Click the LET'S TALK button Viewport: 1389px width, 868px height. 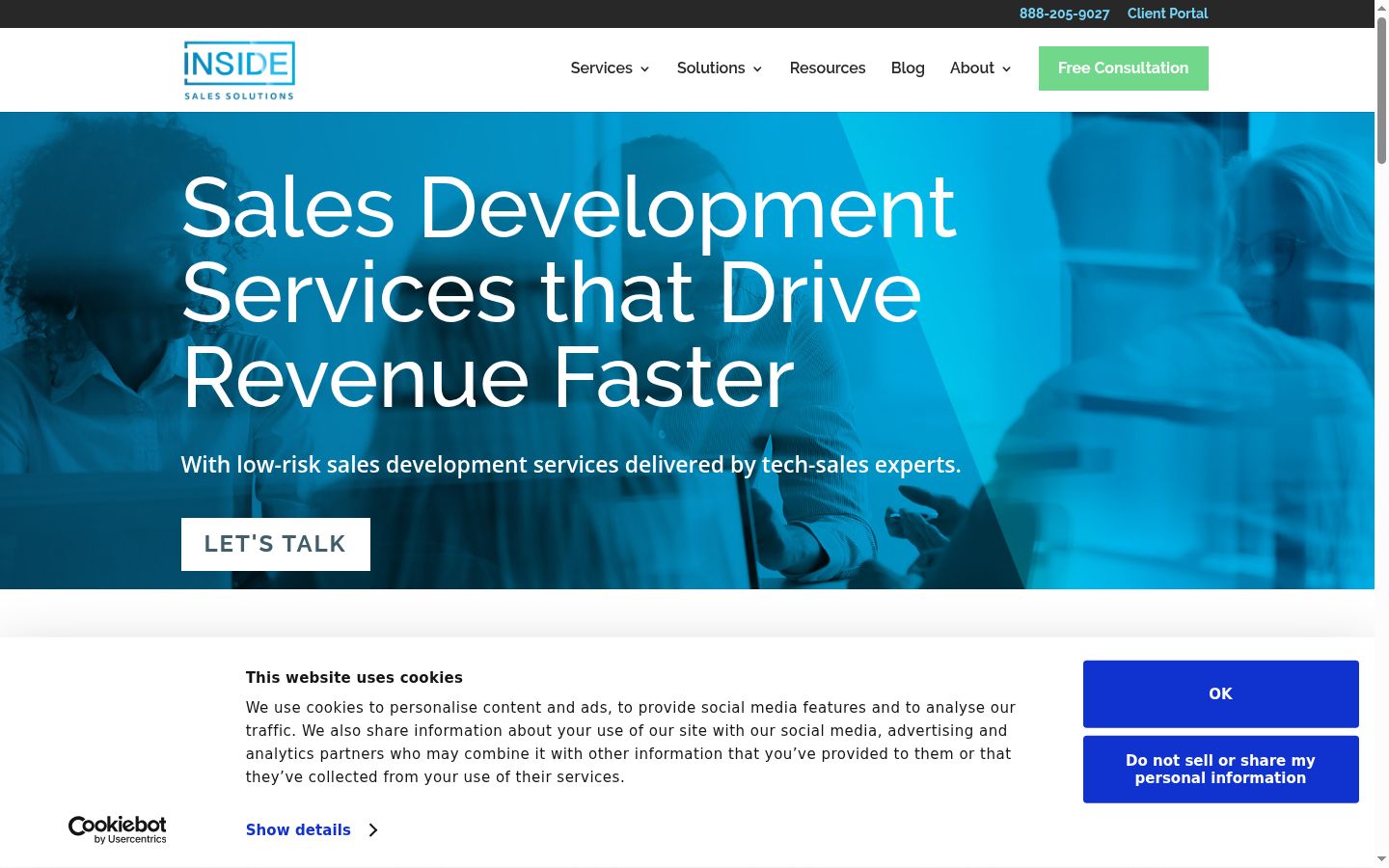pyautogui.click(x=276, y=544)
